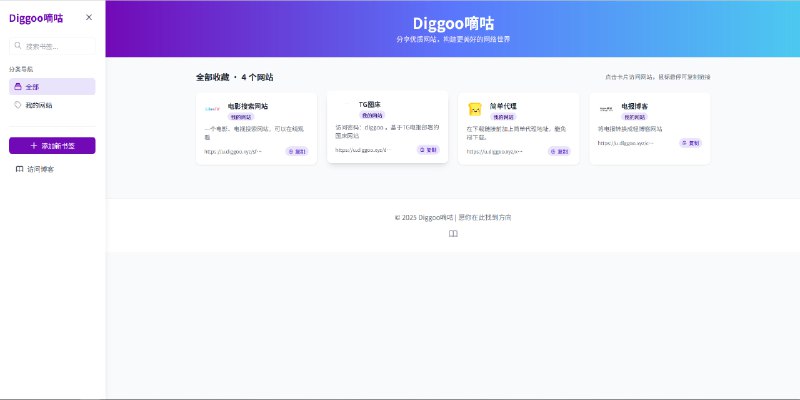Viewport: 800px width, 400px height.
Task: Click the header subtitle under Diggoo嘀咕
Action: (453, 39)
